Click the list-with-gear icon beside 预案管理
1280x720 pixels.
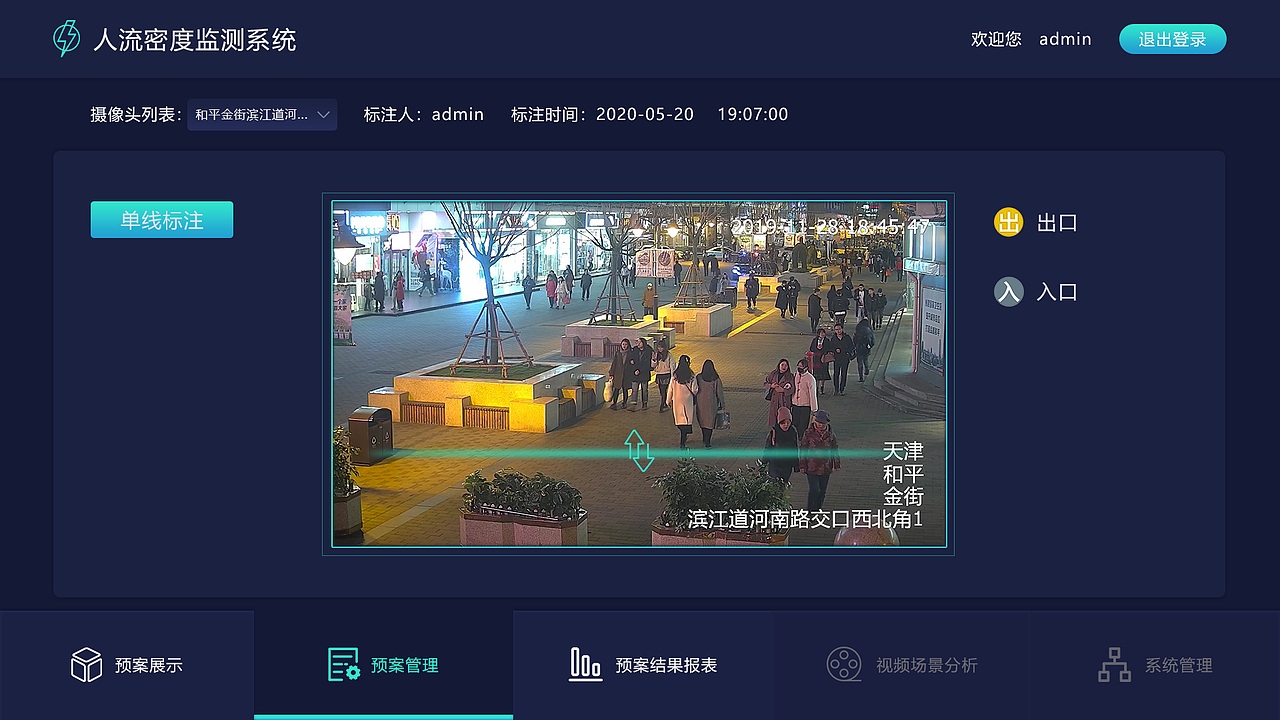342,663
